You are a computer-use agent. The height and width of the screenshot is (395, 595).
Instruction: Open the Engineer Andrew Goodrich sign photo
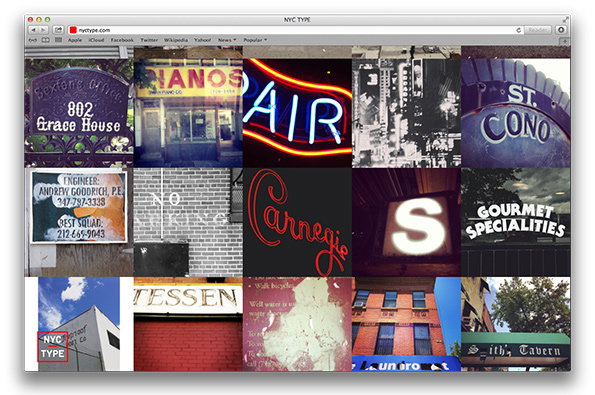[x=79, y=222]
